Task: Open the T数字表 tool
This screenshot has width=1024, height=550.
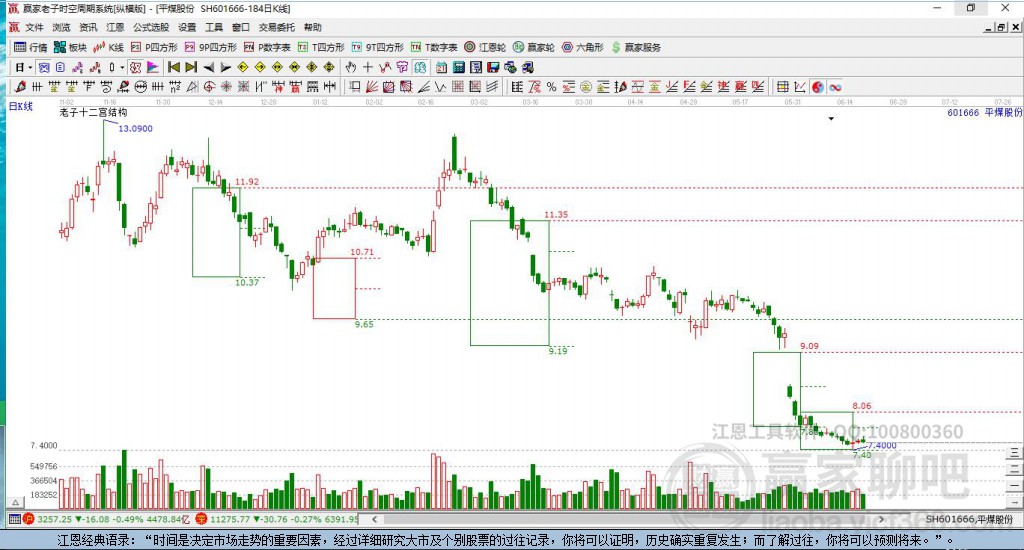Action: [x=434, y=47]
